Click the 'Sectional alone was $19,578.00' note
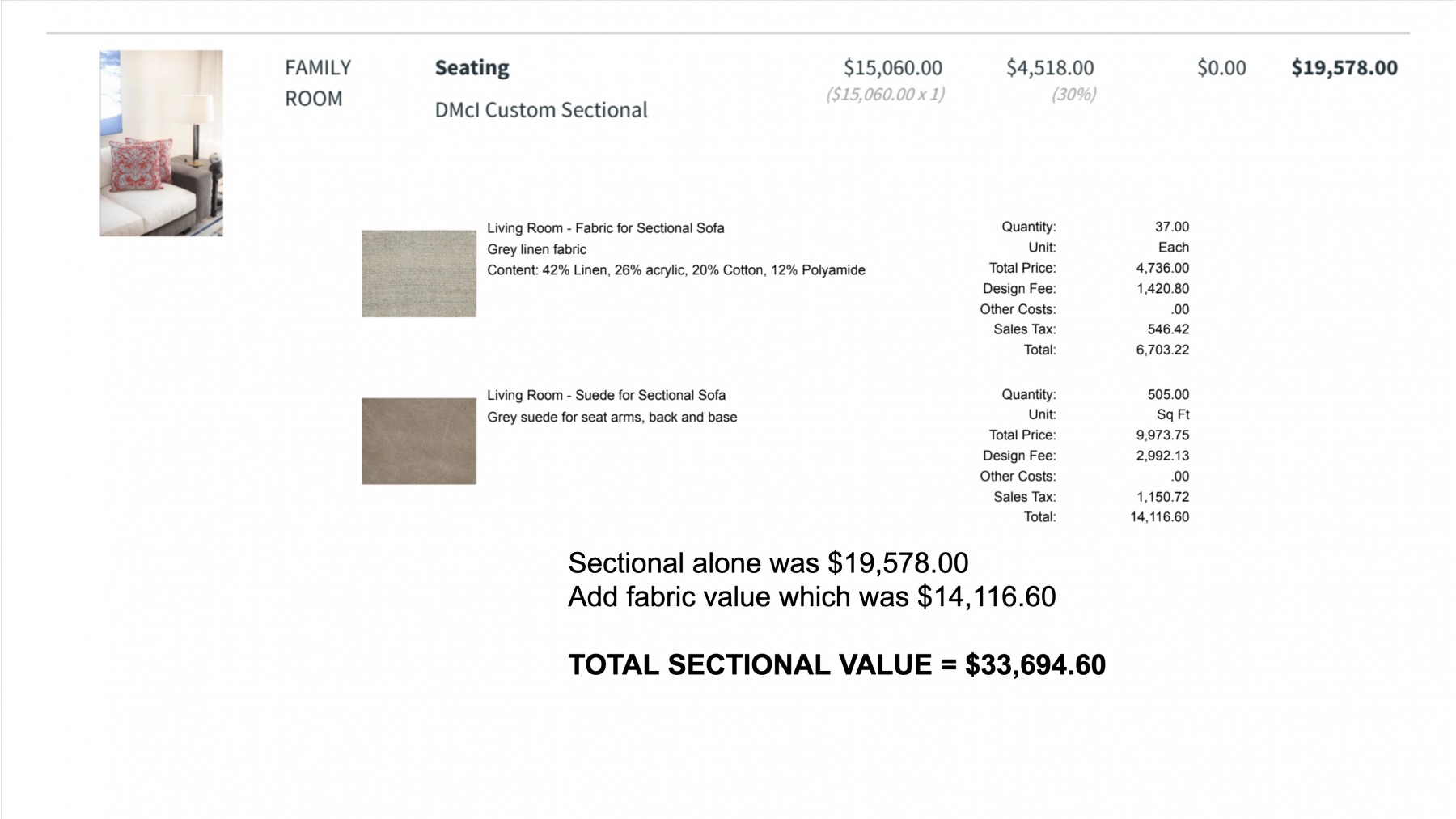1456x819 pixels. point(768,562)
